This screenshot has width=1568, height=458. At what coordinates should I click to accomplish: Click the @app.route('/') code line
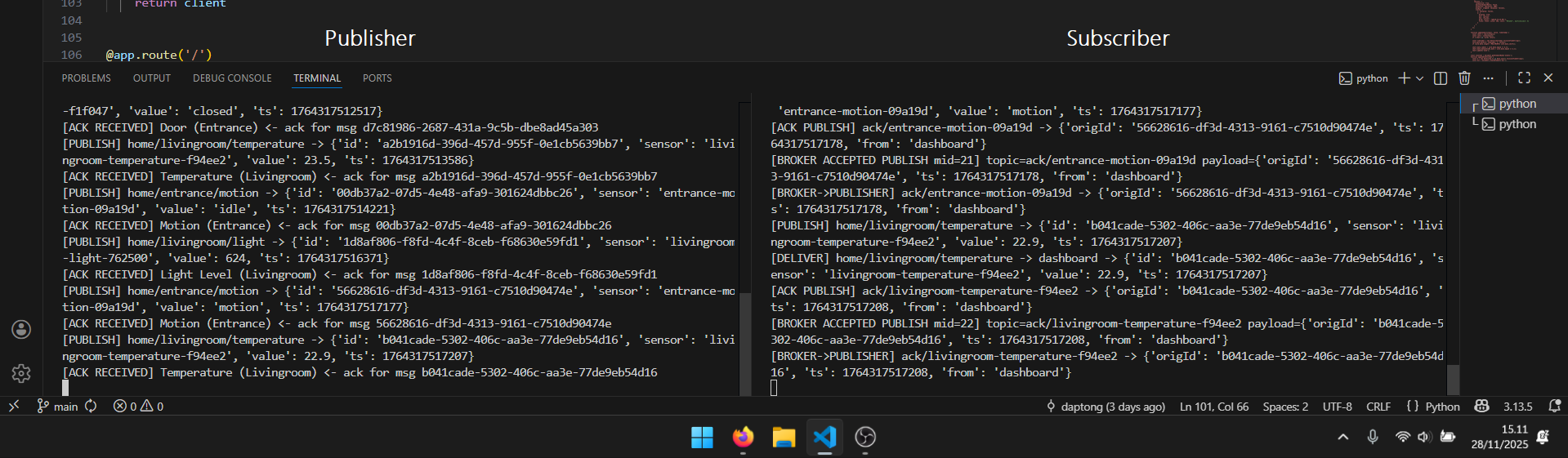pyautogui.click(x=159, y=55)
